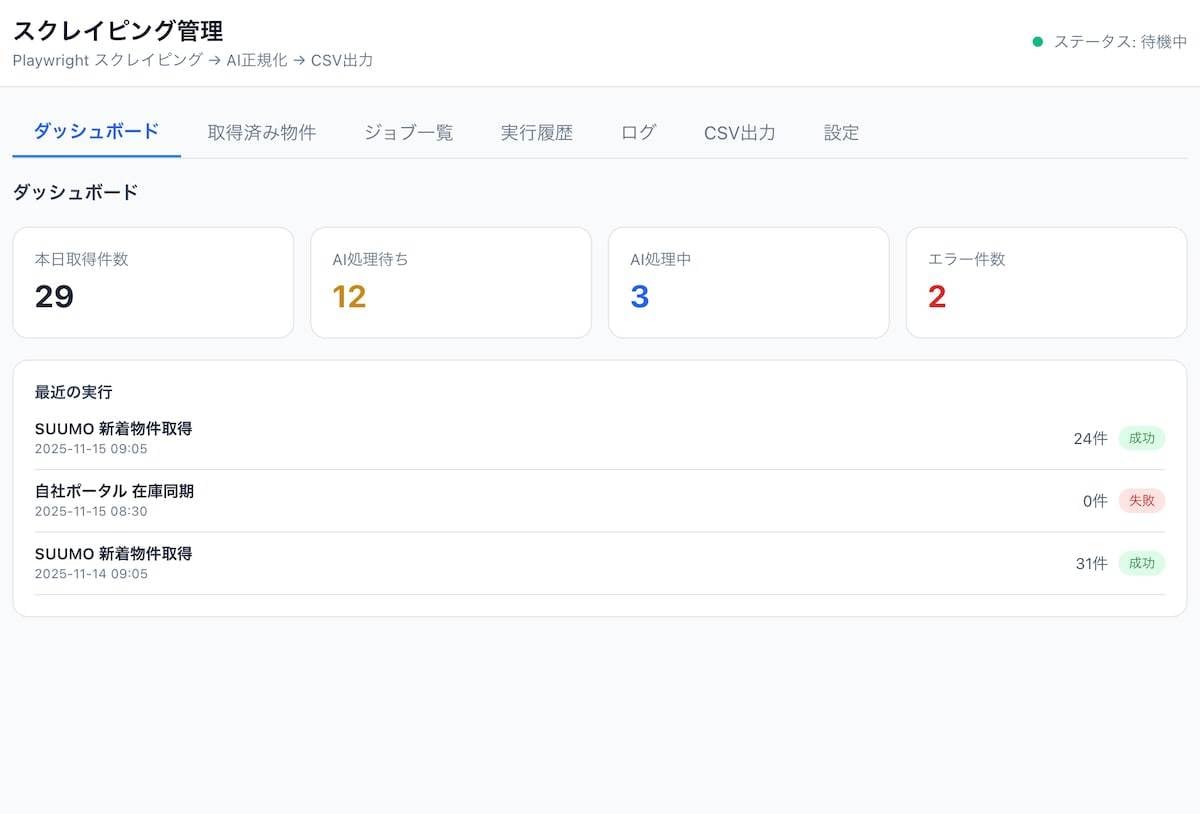Viewport: 1200px width, 814px height.
Task: Go to the 実行履歴 tab
Action: 537,132
